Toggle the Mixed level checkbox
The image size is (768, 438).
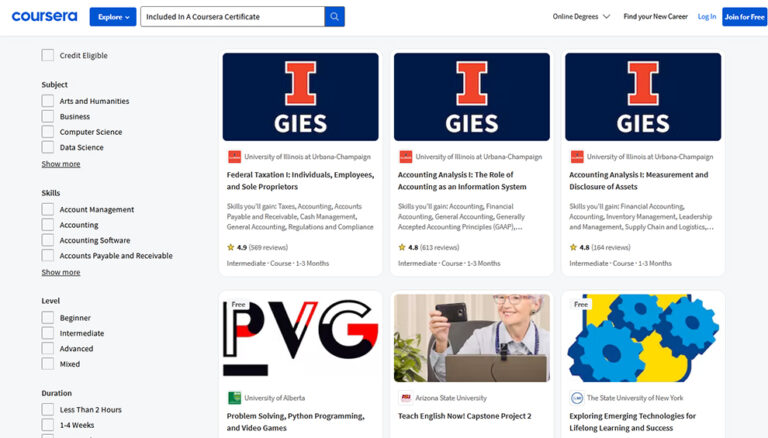pos(48,364)
